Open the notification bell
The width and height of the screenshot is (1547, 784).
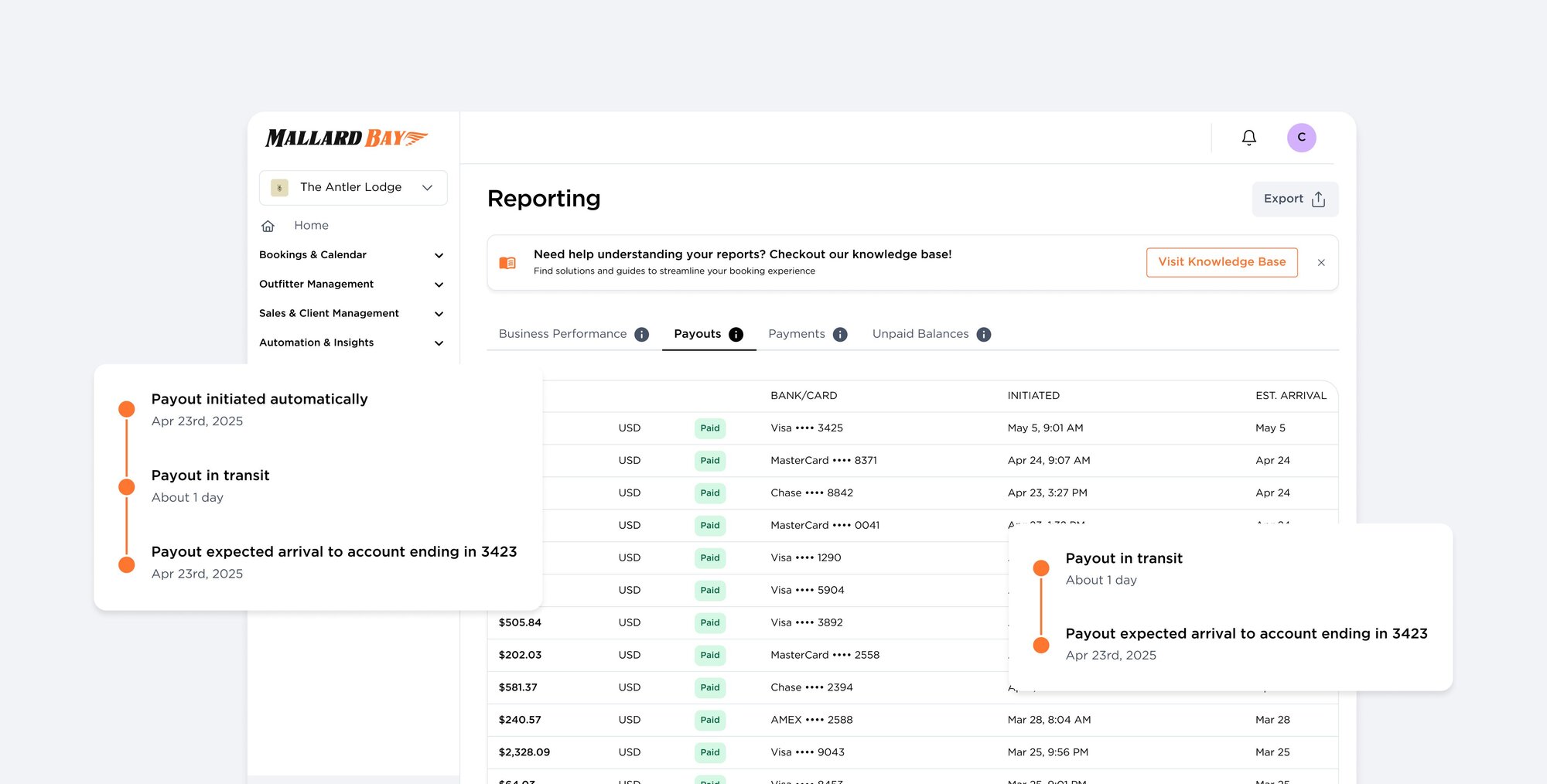tap(1248, 137)
